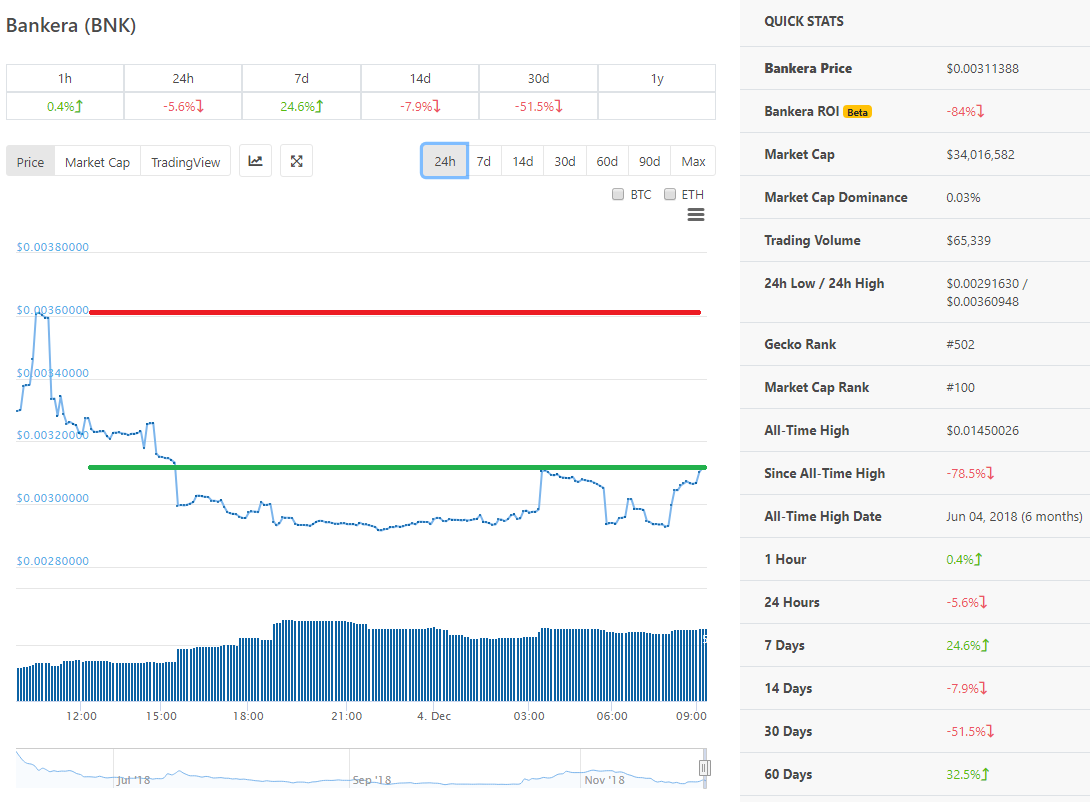Select the Max chart range

(693, 161)
